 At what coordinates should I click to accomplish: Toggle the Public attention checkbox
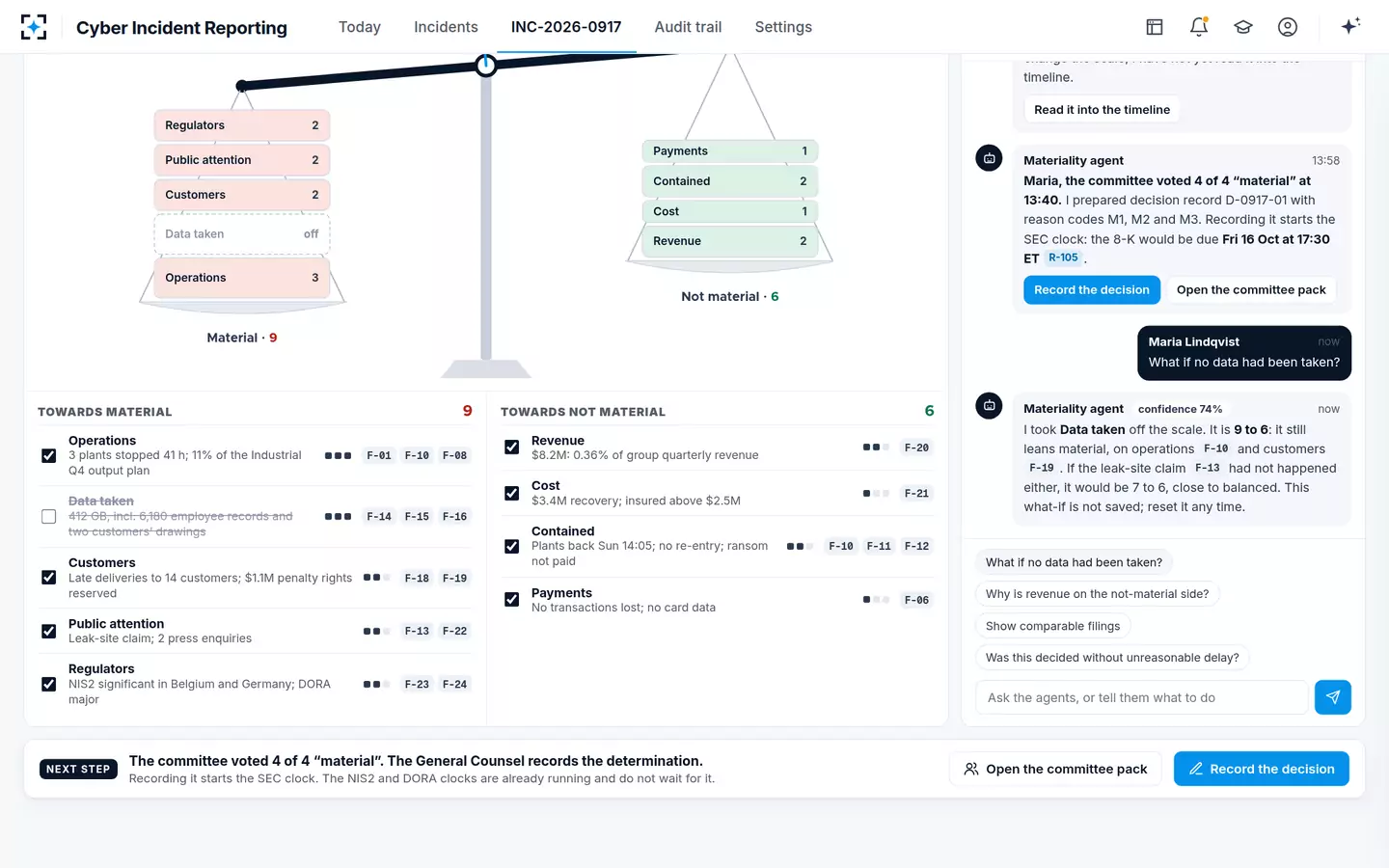point(49,631)
